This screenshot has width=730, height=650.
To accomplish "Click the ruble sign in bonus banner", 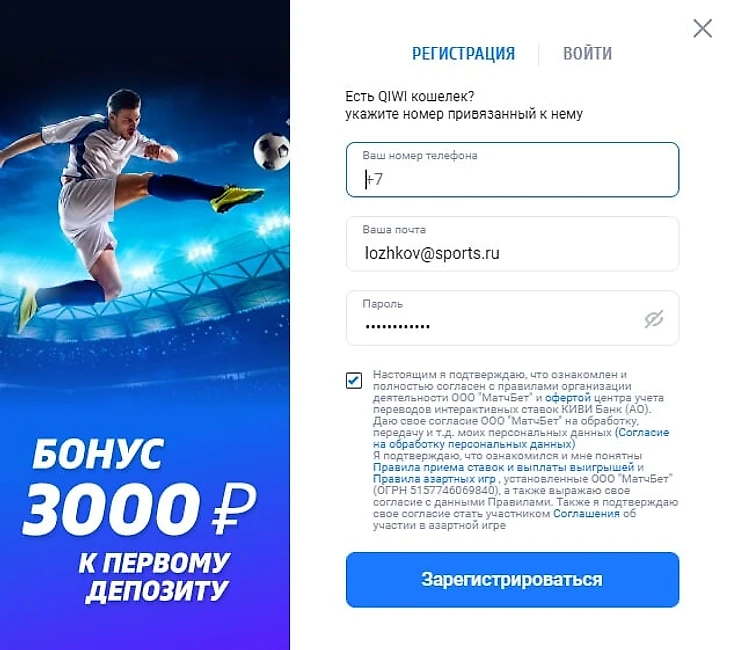I will click(x=233, y=508).
